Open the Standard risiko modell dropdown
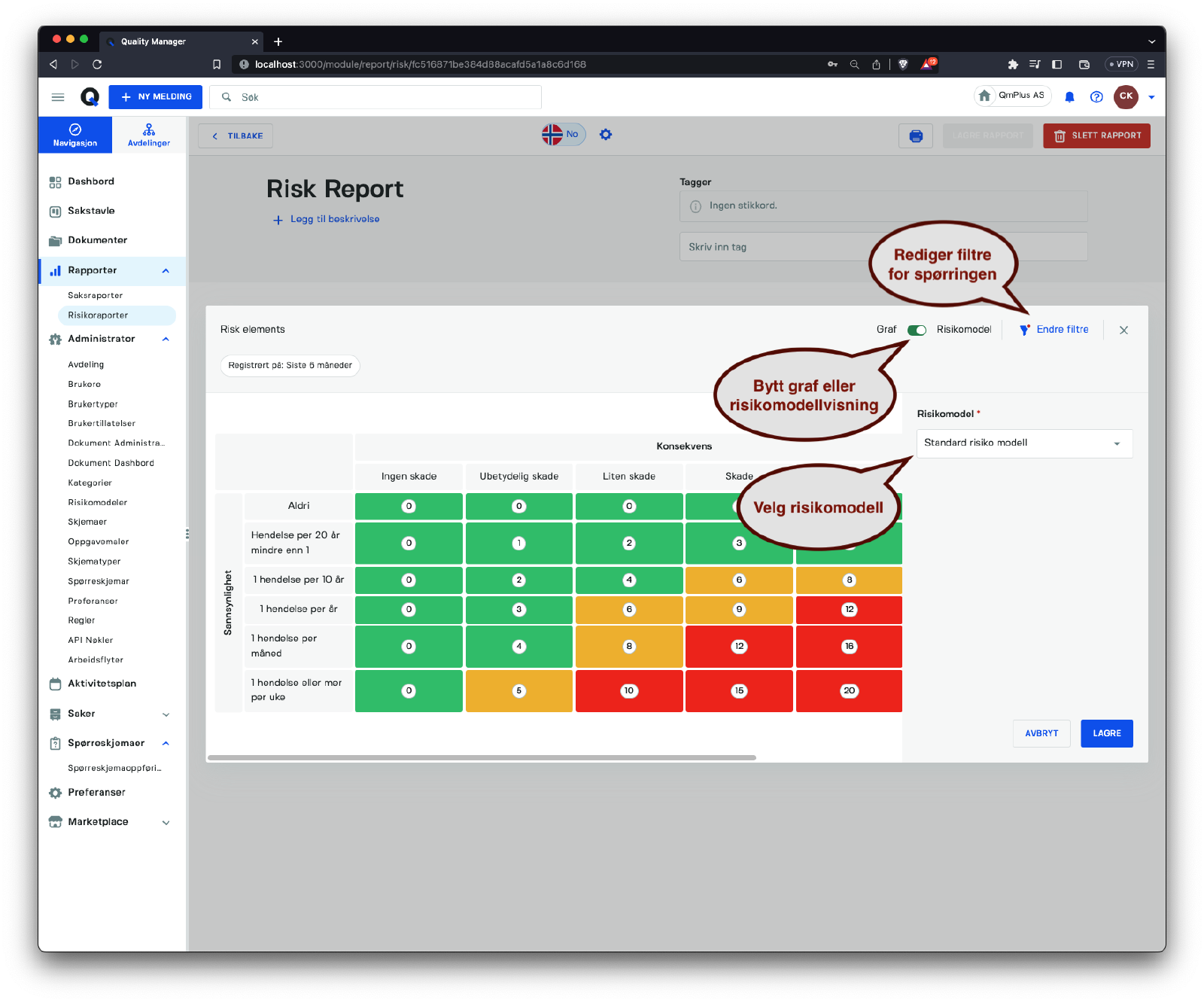 1023,443
